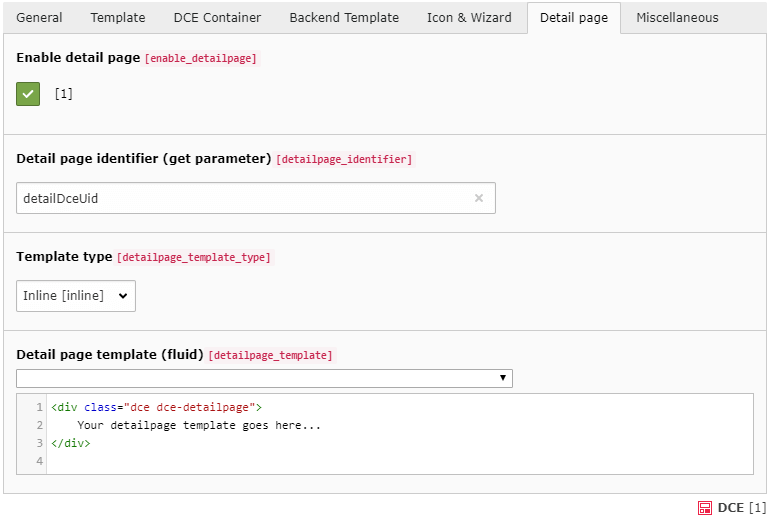Image resolution: width=771 pixels, height=518 pixels.
Task: Open the Template tab
Action: pyautogui.click(x=118, y=18)
